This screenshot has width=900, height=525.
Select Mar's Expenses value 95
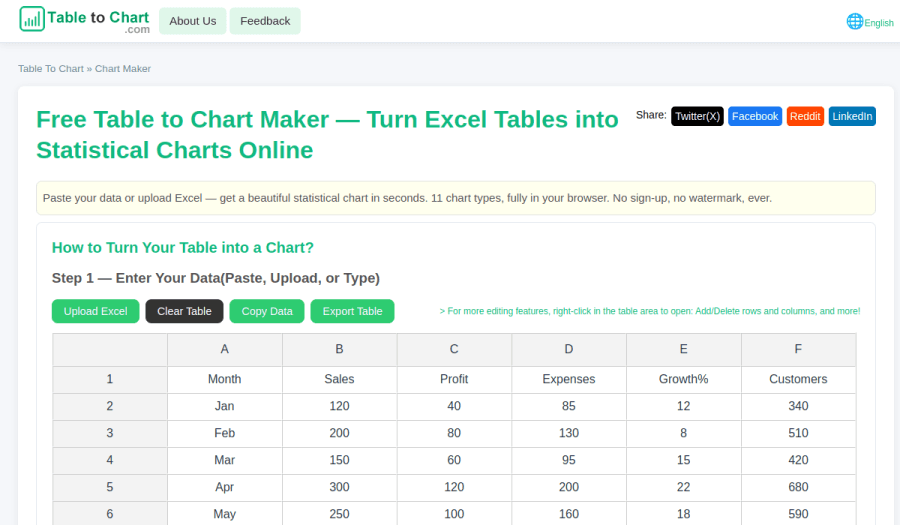(x=569, y=460)
